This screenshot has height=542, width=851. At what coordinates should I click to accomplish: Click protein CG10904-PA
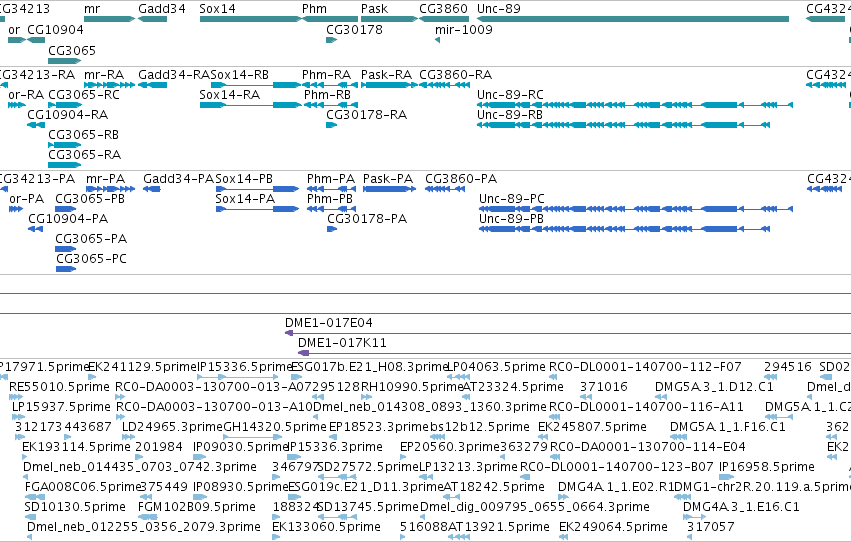click(36, 229)
